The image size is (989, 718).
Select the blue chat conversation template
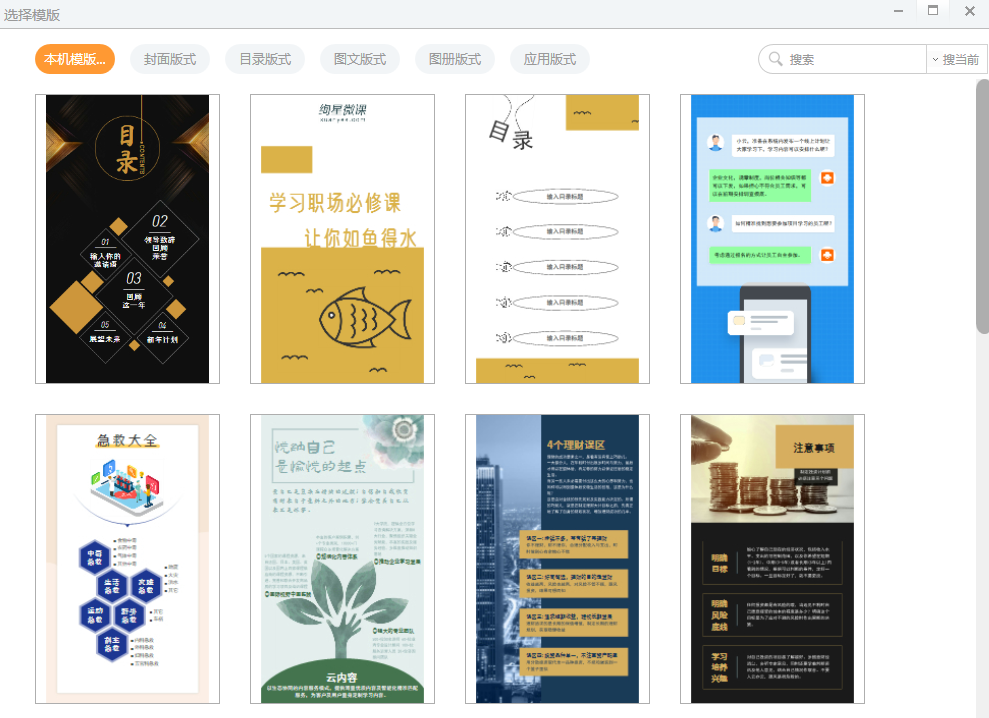(x=773, y=239)
